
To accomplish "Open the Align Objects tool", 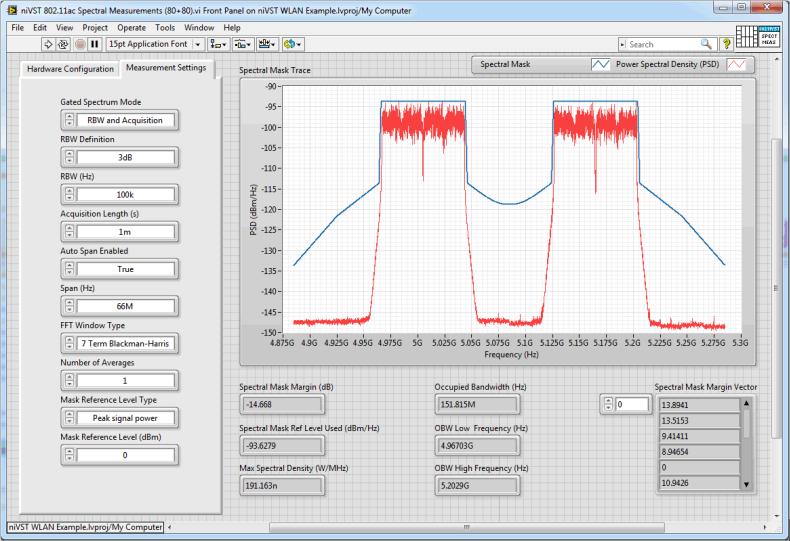I will click(x=219, y=44).
